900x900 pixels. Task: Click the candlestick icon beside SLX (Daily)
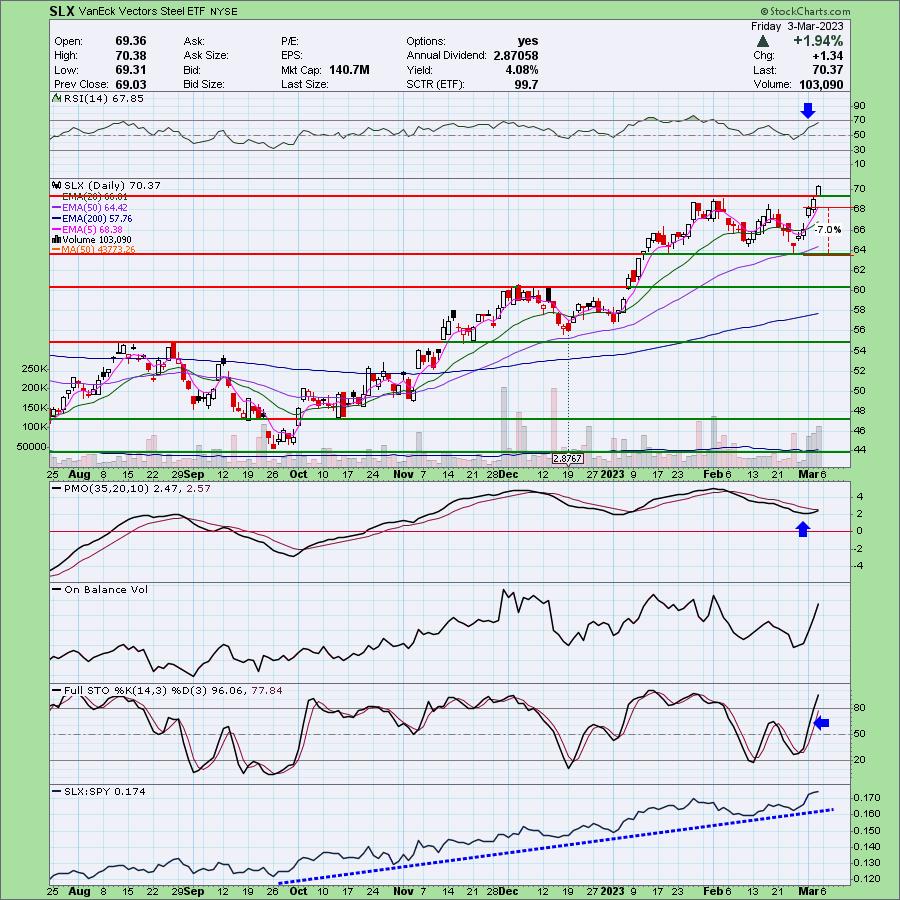(56, 185)
